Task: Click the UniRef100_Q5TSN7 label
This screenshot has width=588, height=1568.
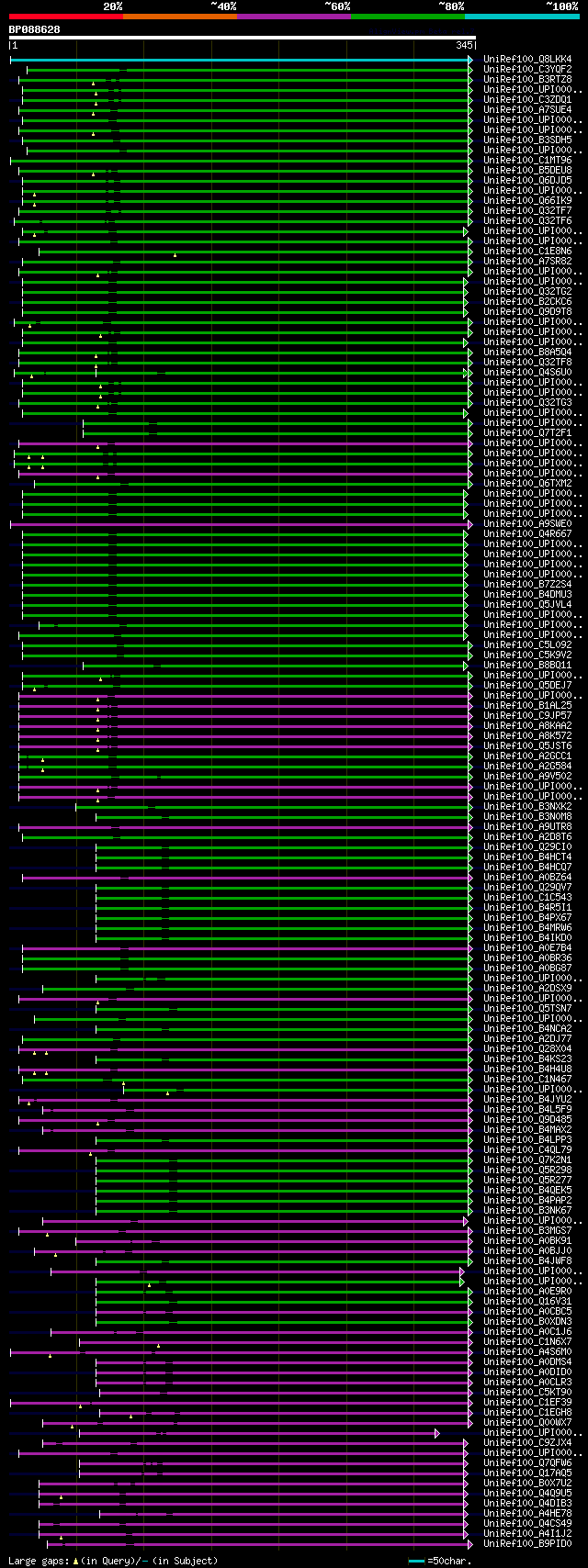Action: (x=527, y=1009)
